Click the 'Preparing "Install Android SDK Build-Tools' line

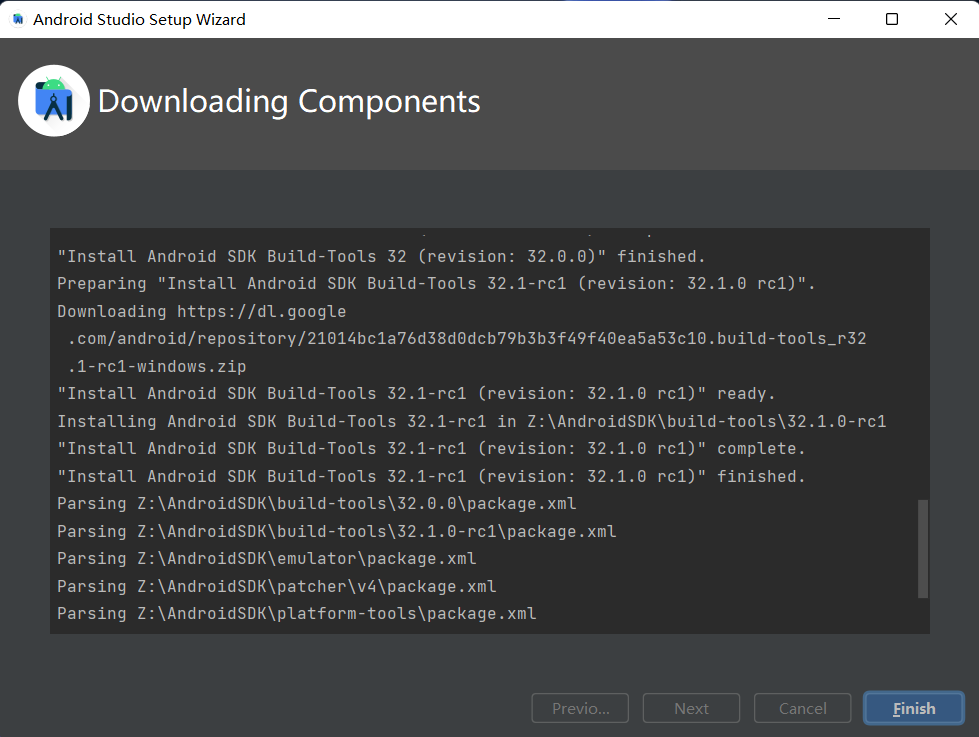point(436,284)
